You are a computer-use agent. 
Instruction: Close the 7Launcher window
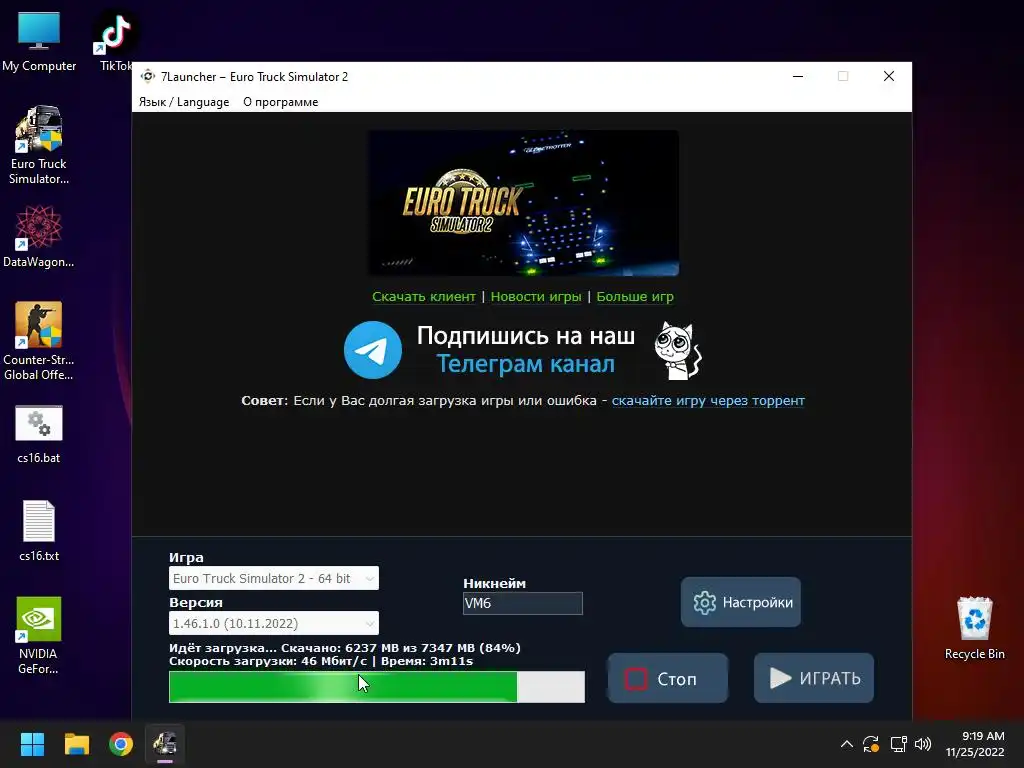[889, 76]
